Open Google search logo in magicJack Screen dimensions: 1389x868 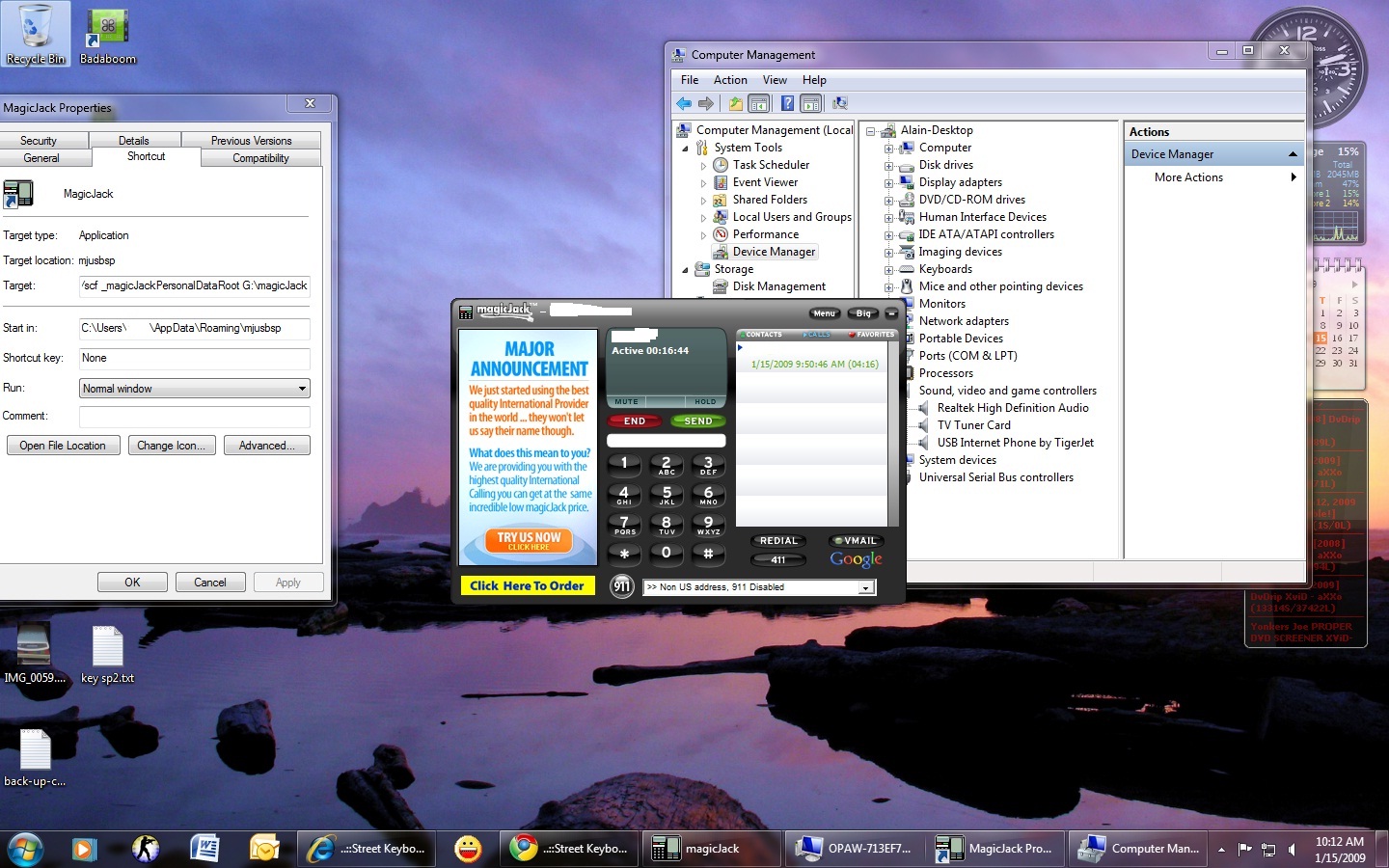856,559
